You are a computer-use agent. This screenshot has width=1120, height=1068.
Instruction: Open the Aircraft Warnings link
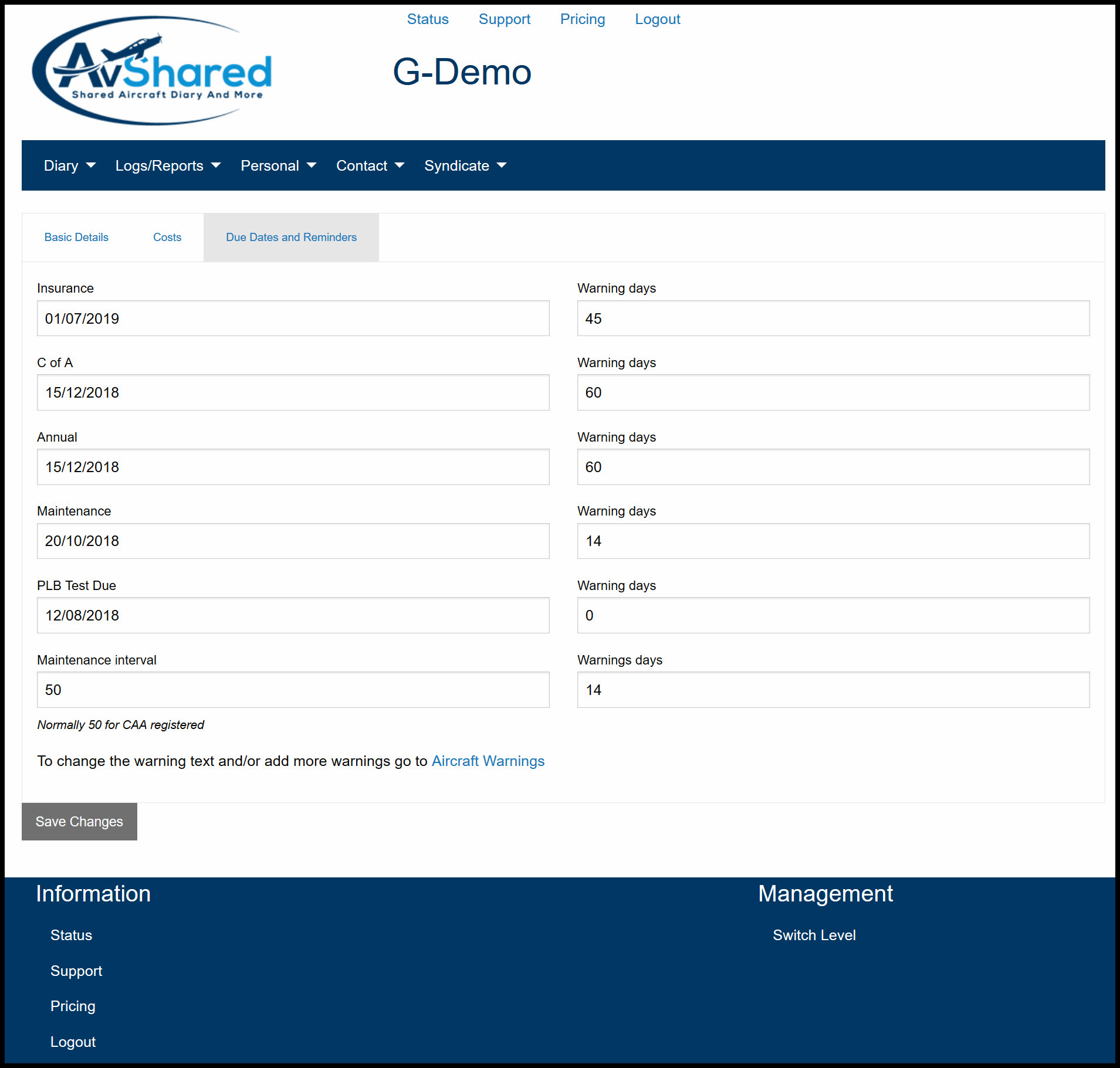coord(488,761)
